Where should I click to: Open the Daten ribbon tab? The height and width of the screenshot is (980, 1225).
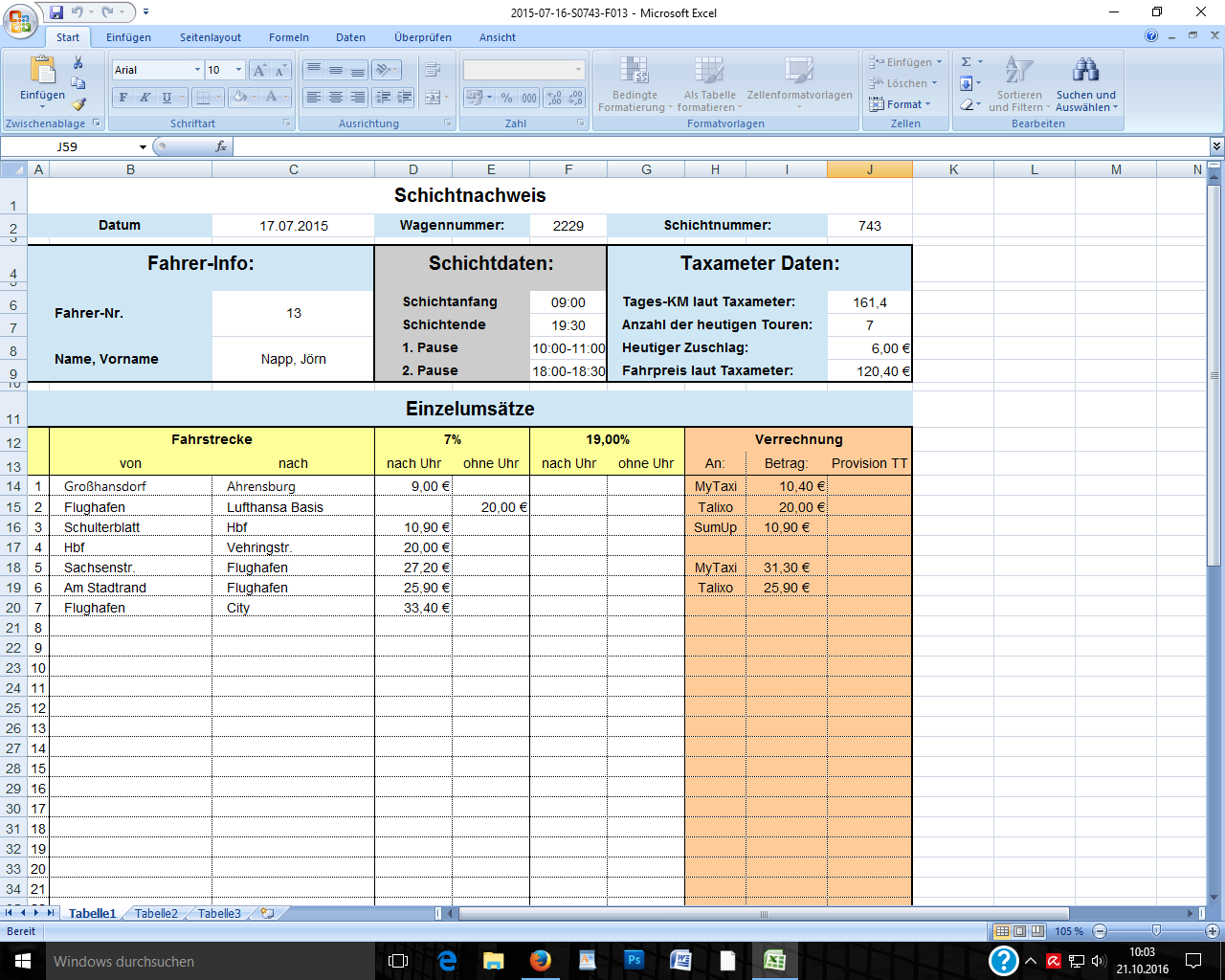click(350, 37)
